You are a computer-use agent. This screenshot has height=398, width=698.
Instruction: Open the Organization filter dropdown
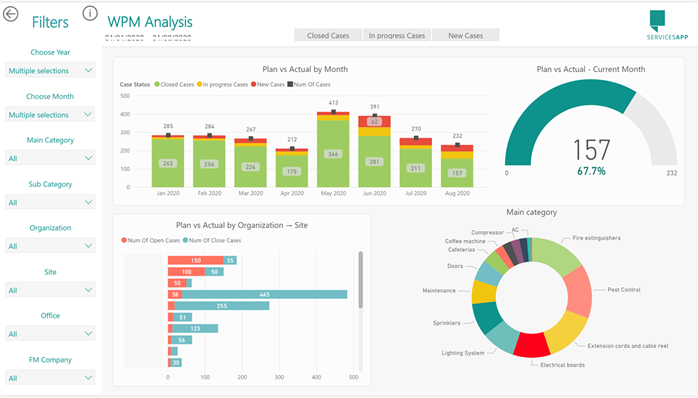[50, 246]
